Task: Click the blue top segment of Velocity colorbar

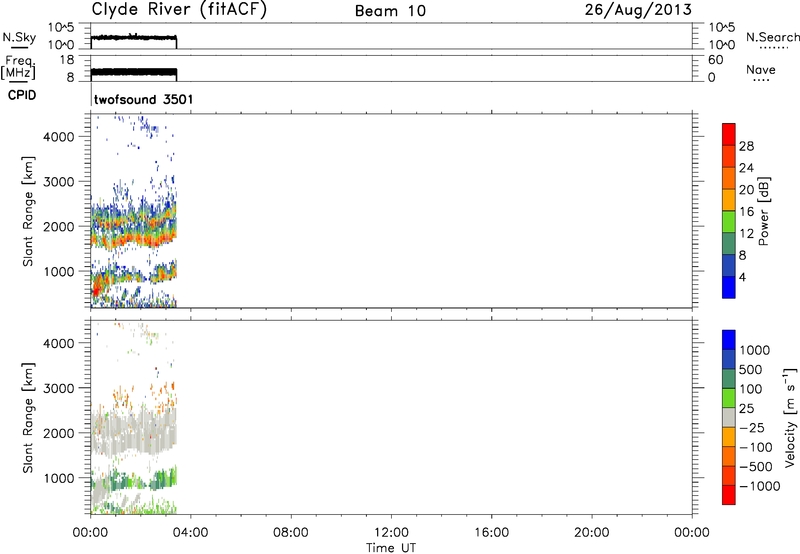Action: coord(729,340)
